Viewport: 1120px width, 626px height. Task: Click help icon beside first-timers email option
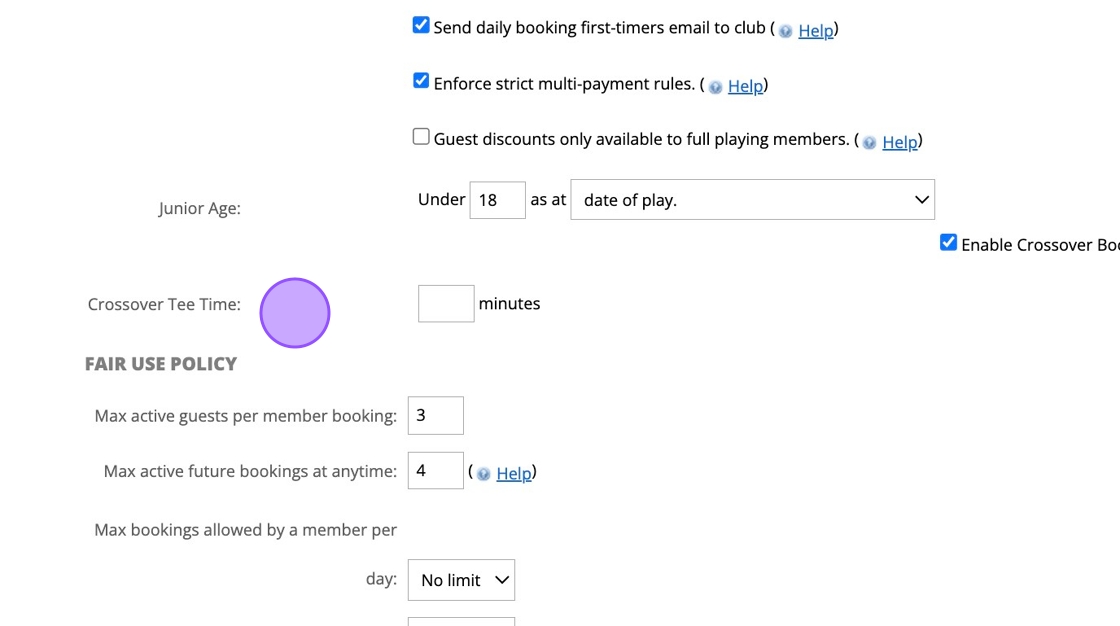point(785,31)
